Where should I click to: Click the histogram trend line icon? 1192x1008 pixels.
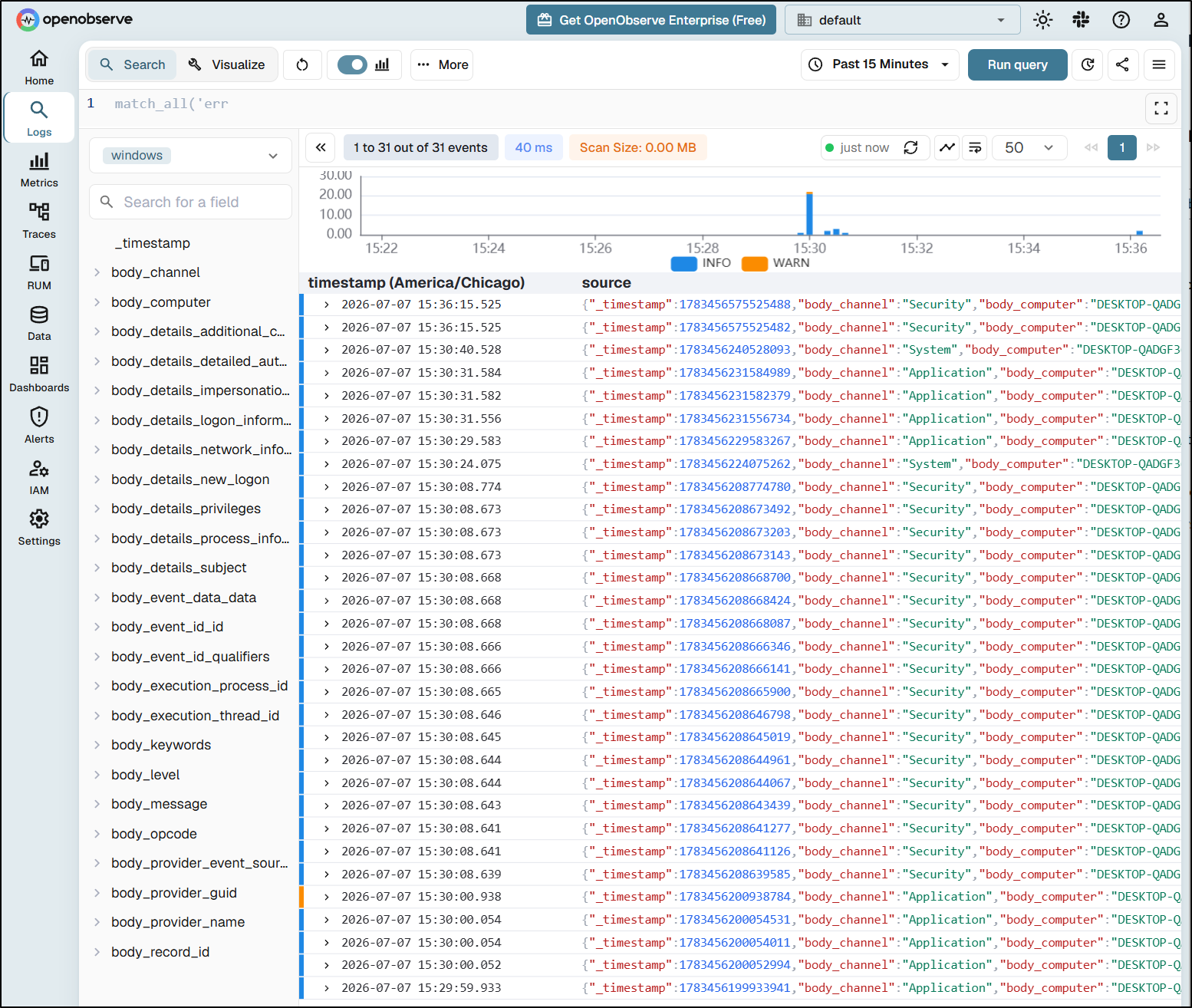(947, 147)
